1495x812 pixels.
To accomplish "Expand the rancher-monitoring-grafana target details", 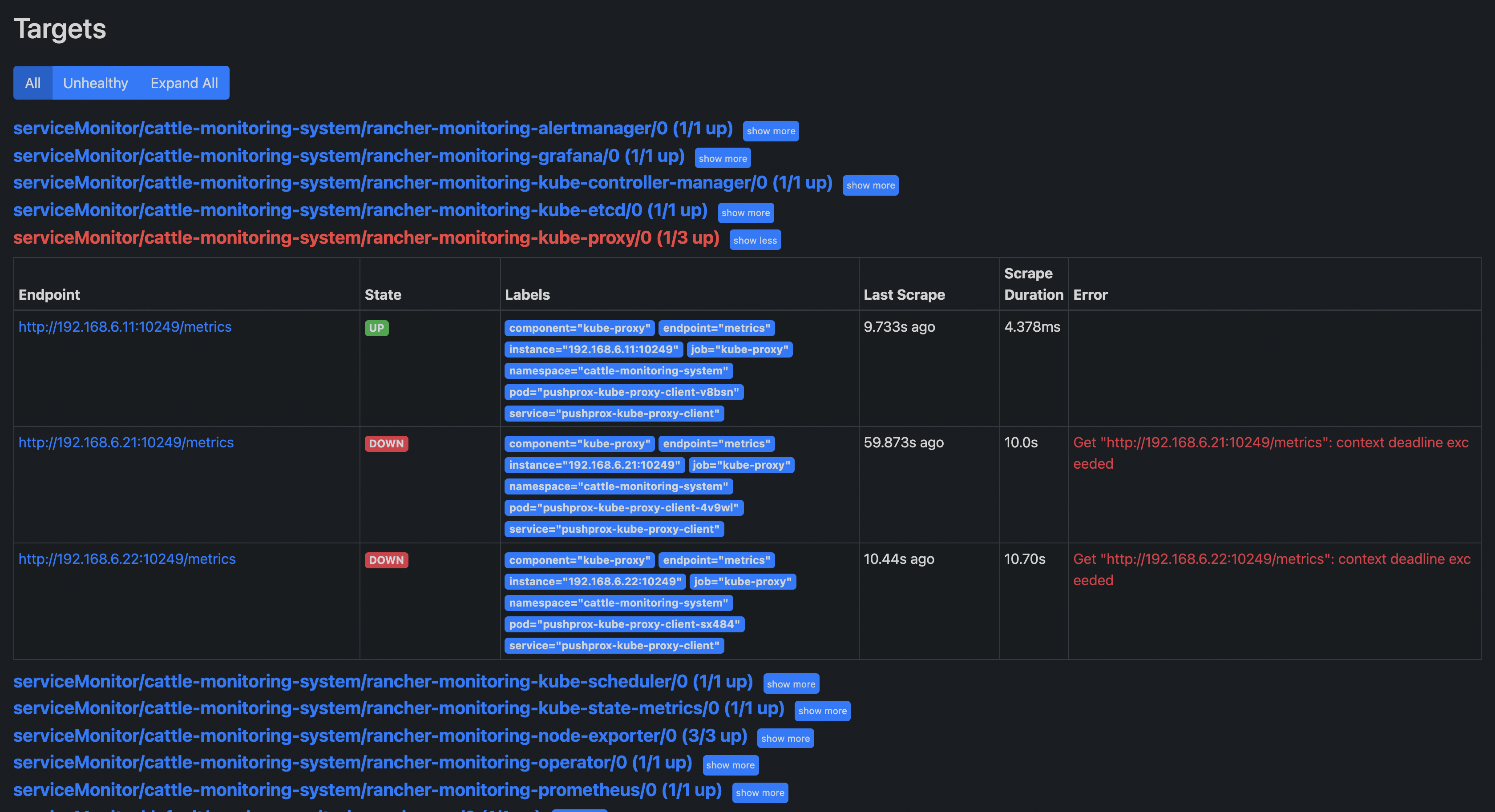I will pyautogui.click(x=722, y=158).
